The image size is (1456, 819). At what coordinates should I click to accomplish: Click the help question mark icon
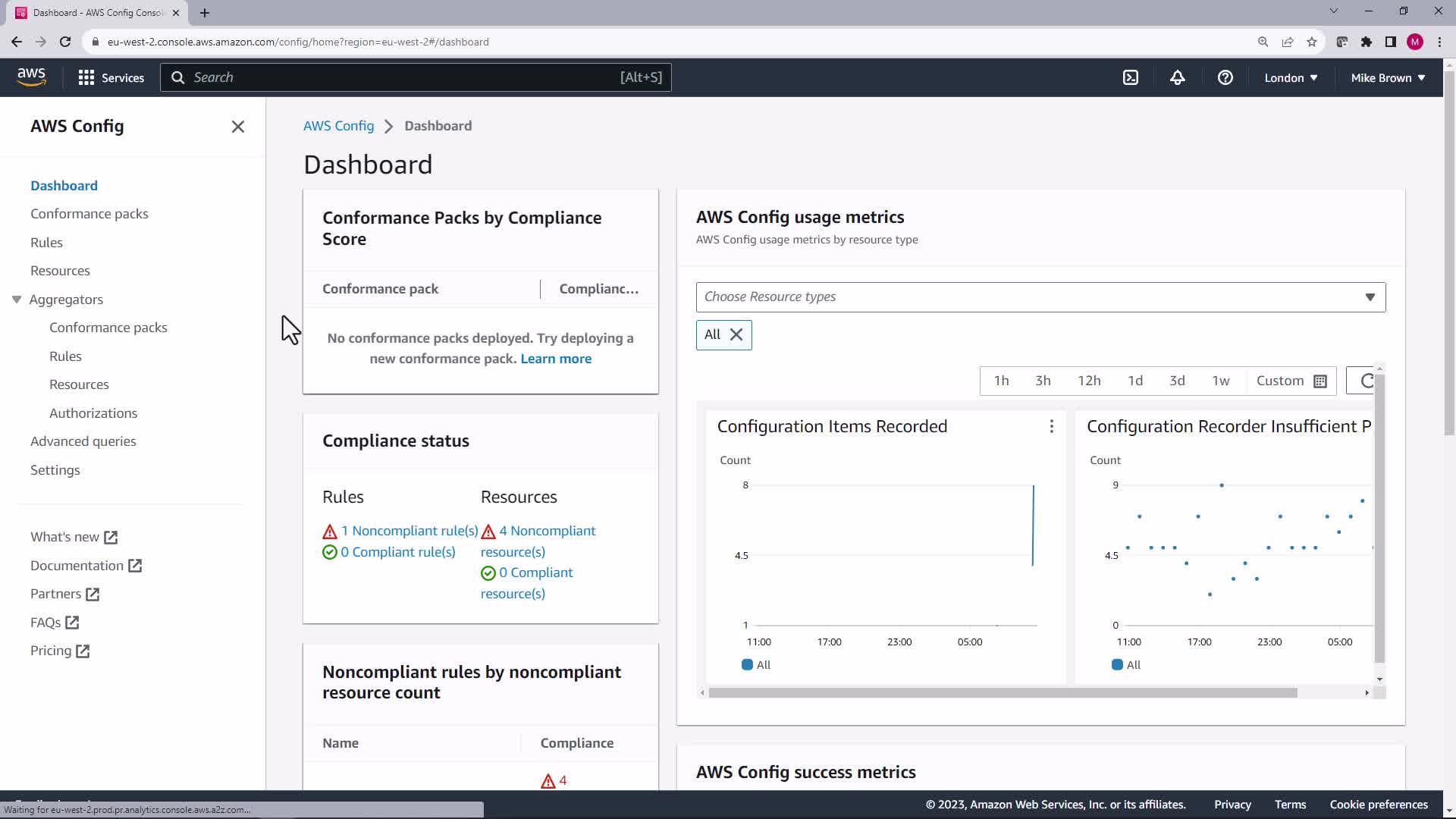(x=1225, y=77)
